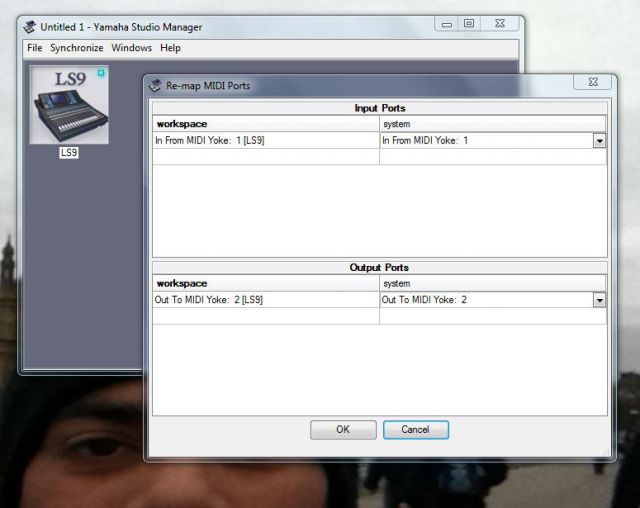
Task: Open the Synchronize menu
Action: pyautogui.click(x=77, y=48)
